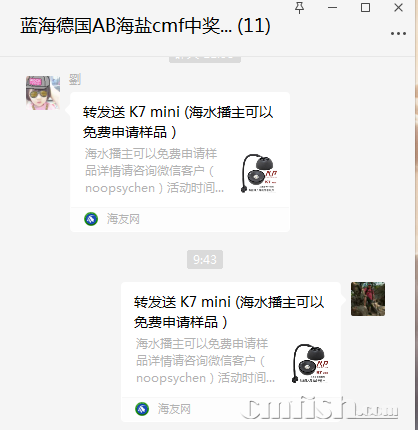418x430 pixels.
Task: Click 海友网 source label in sent card
Action: (x=174, y=409)
